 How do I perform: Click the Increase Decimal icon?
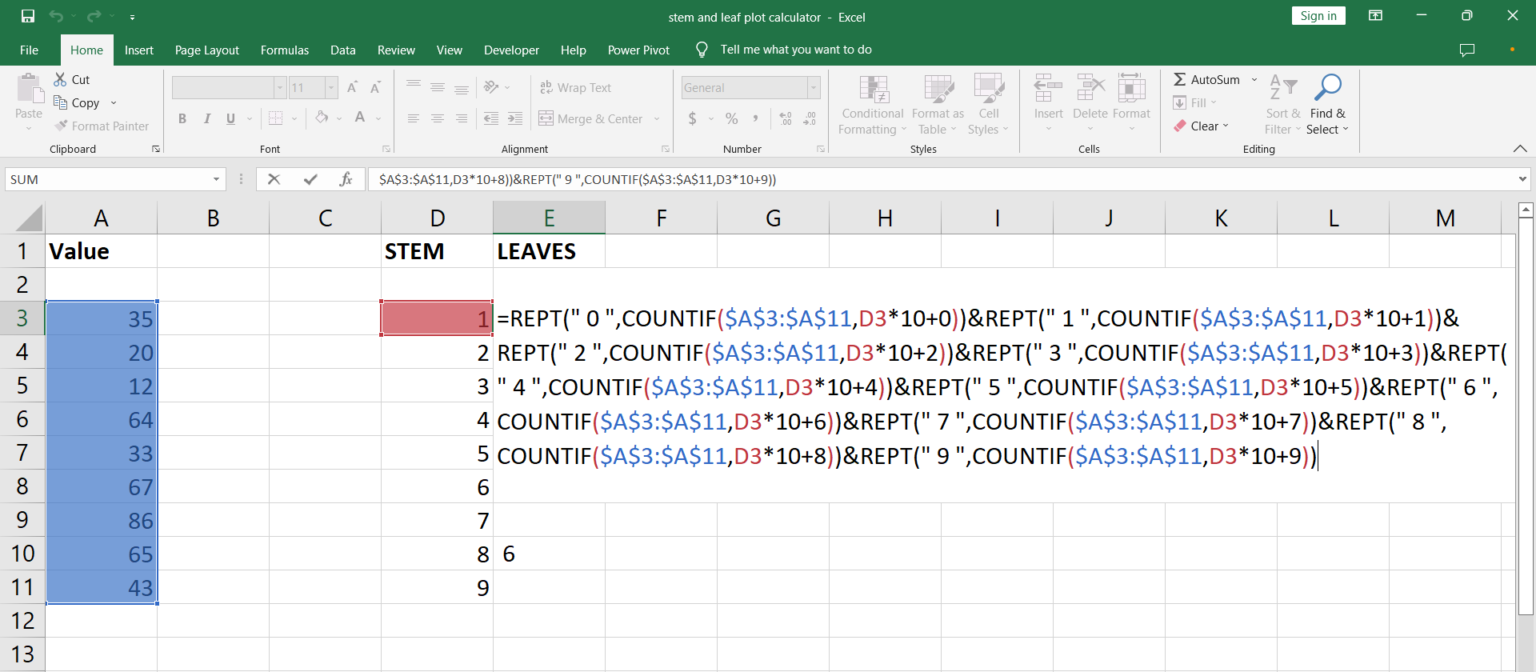783,118
